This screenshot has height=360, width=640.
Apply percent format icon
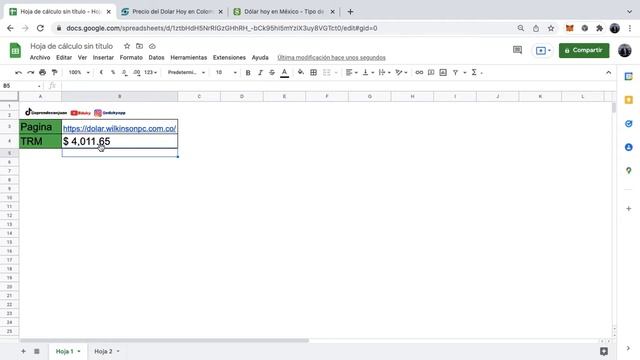click(113, 72)
